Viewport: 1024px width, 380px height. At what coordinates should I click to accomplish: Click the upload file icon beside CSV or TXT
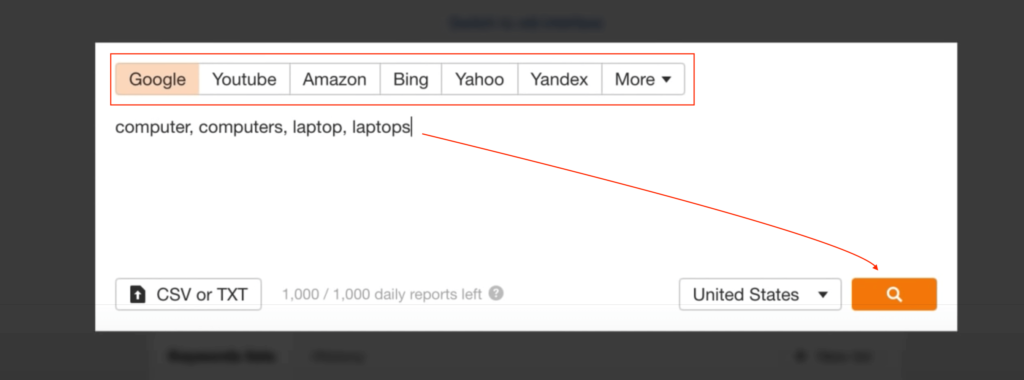tap(138, 295)
